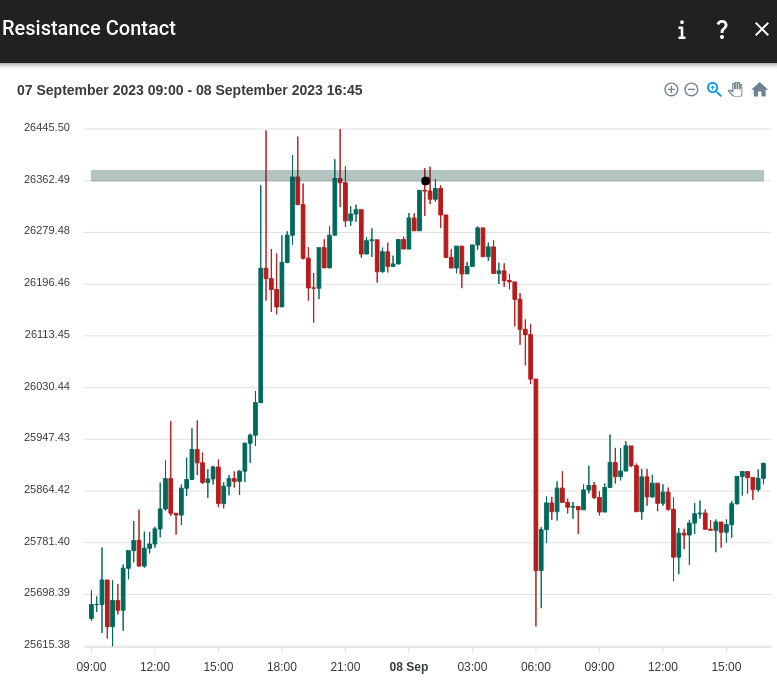
Task: Zoom in using the plus circle icon
Action: pyautogui.click(x=671, y=90)
